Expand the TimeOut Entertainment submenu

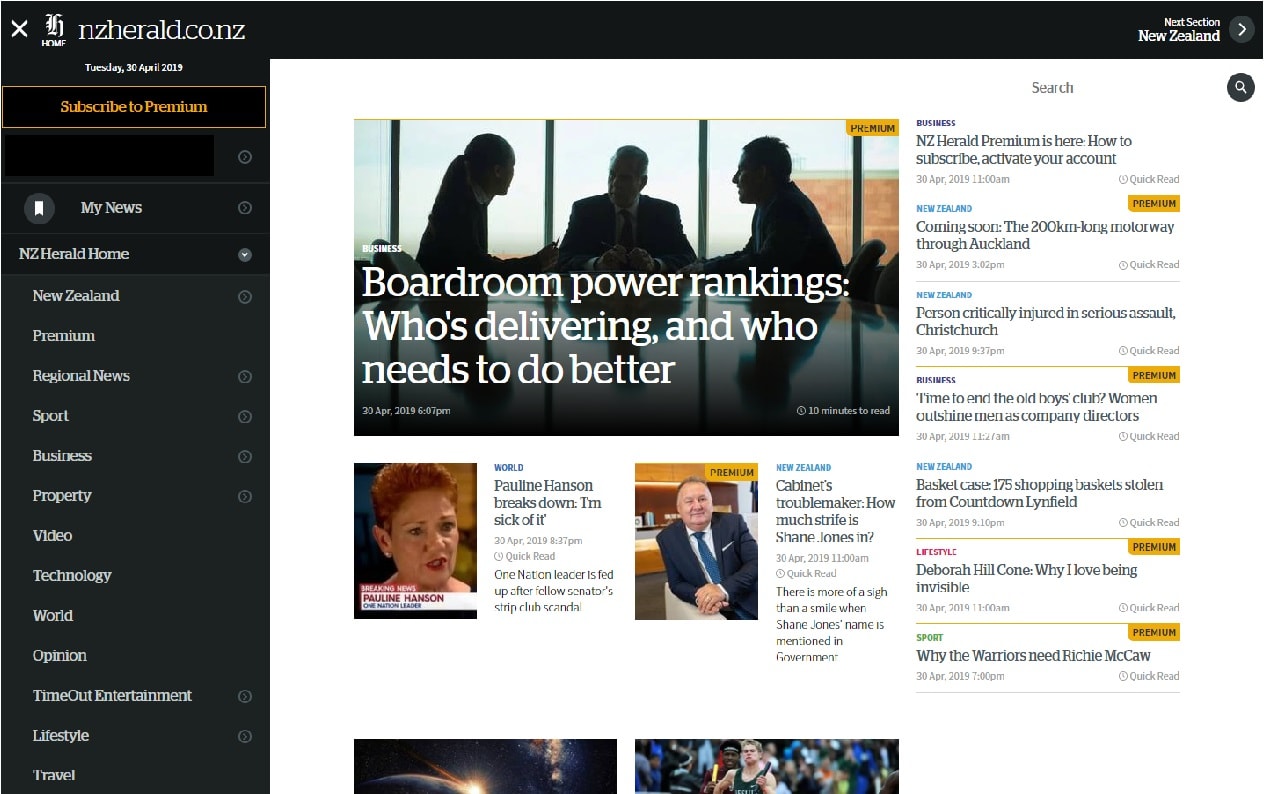[x=244, y=696]
